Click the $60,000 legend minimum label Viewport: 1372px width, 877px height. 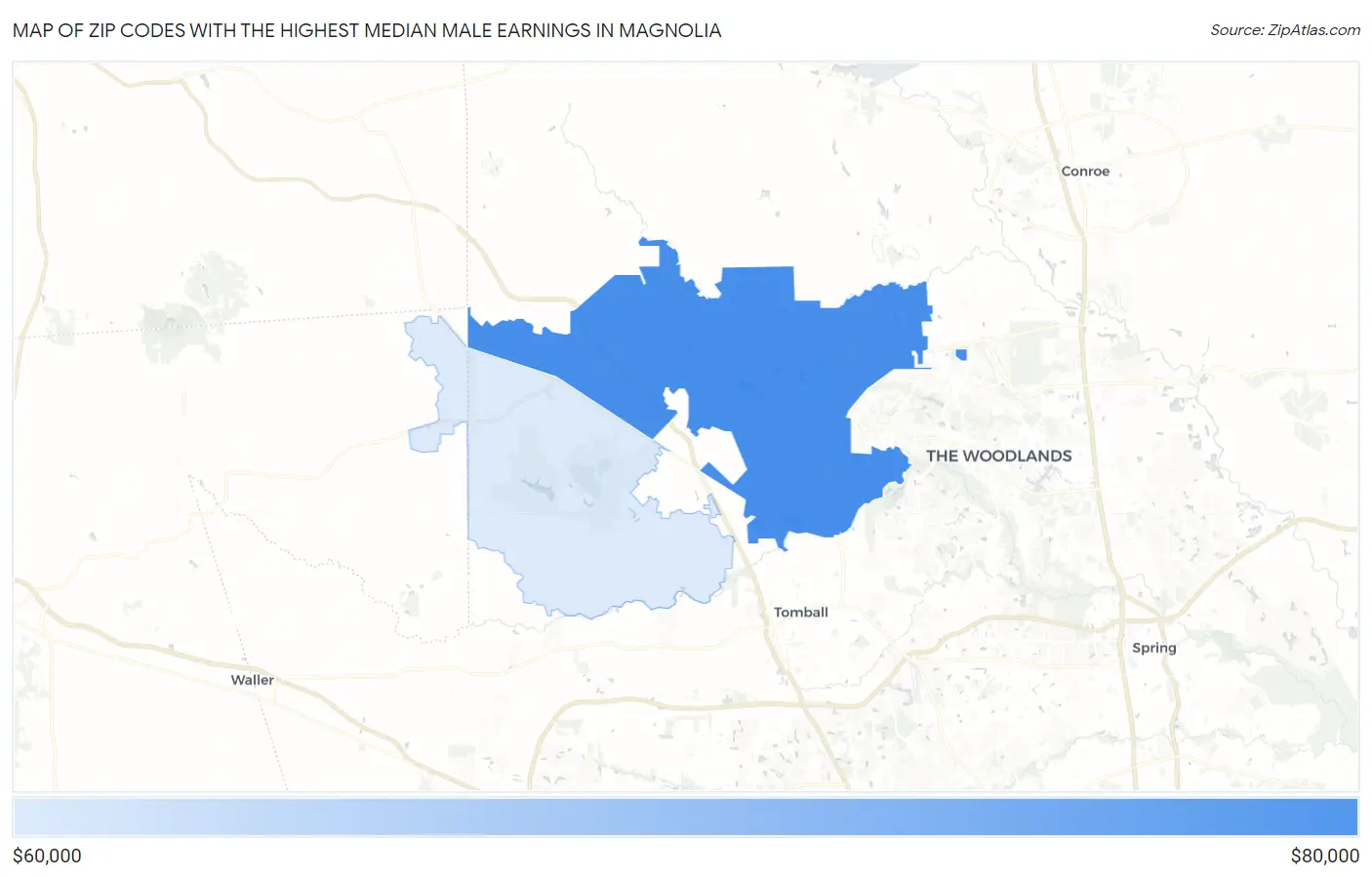pos(47,856)
